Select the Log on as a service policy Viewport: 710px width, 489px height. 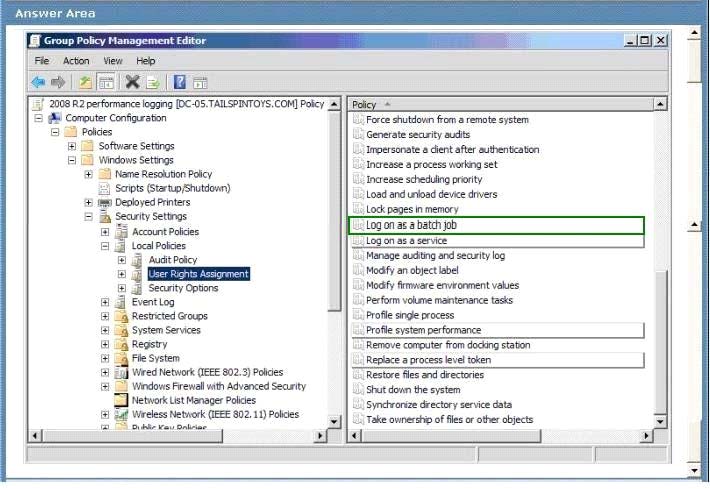pyautogui.click(x=498, y=240)
